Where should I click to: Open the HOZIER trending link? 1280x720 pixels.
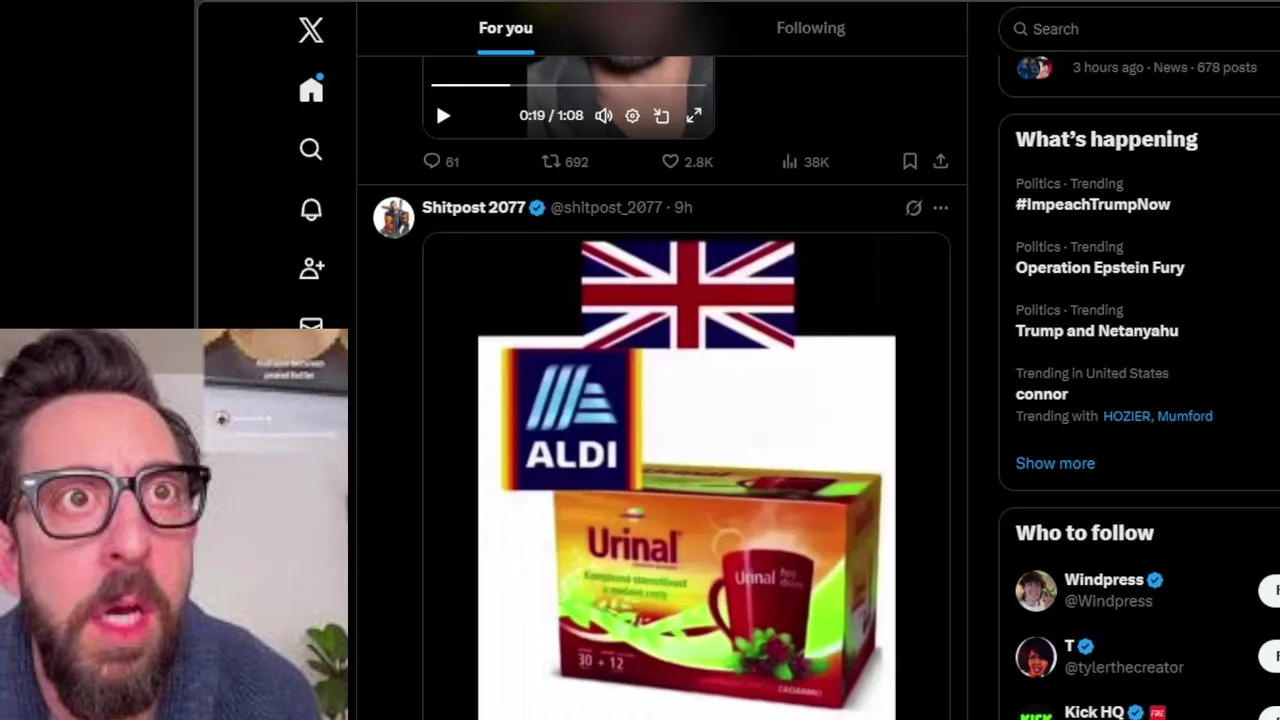click(x=1126, y=416)
